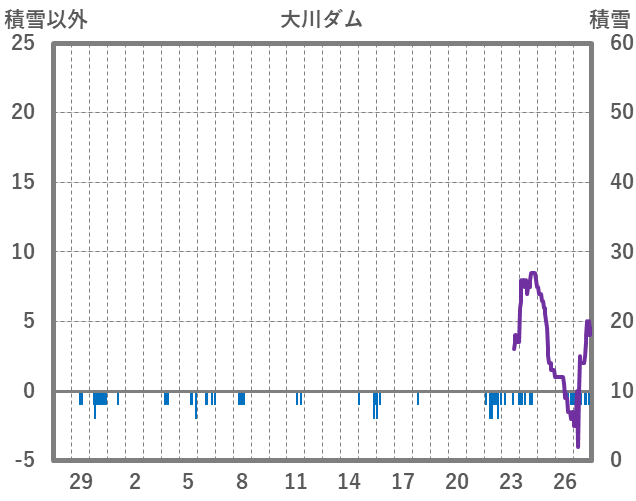Click the date label 23 on x-axis

tap(510, 479)
